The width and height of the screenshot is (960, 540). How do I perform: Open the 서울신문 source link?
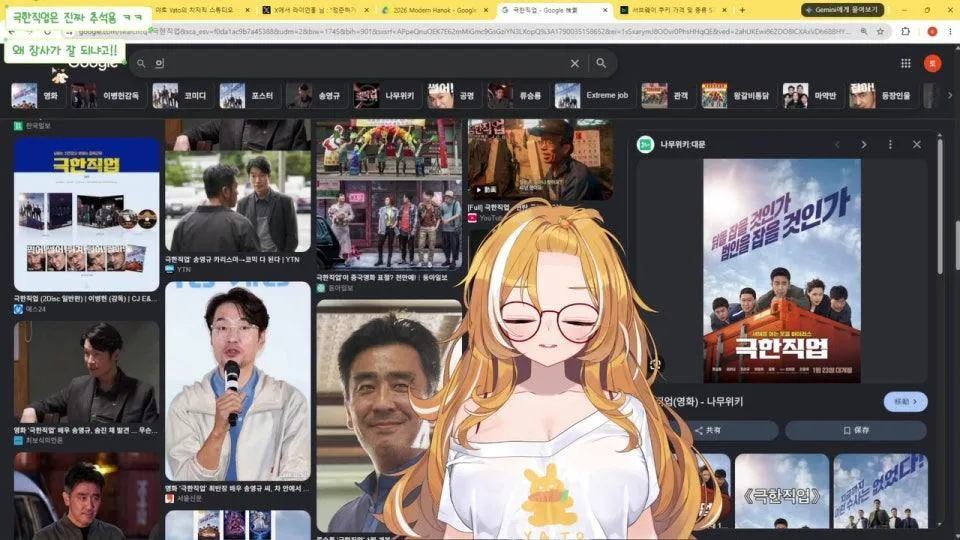(184, 499)
